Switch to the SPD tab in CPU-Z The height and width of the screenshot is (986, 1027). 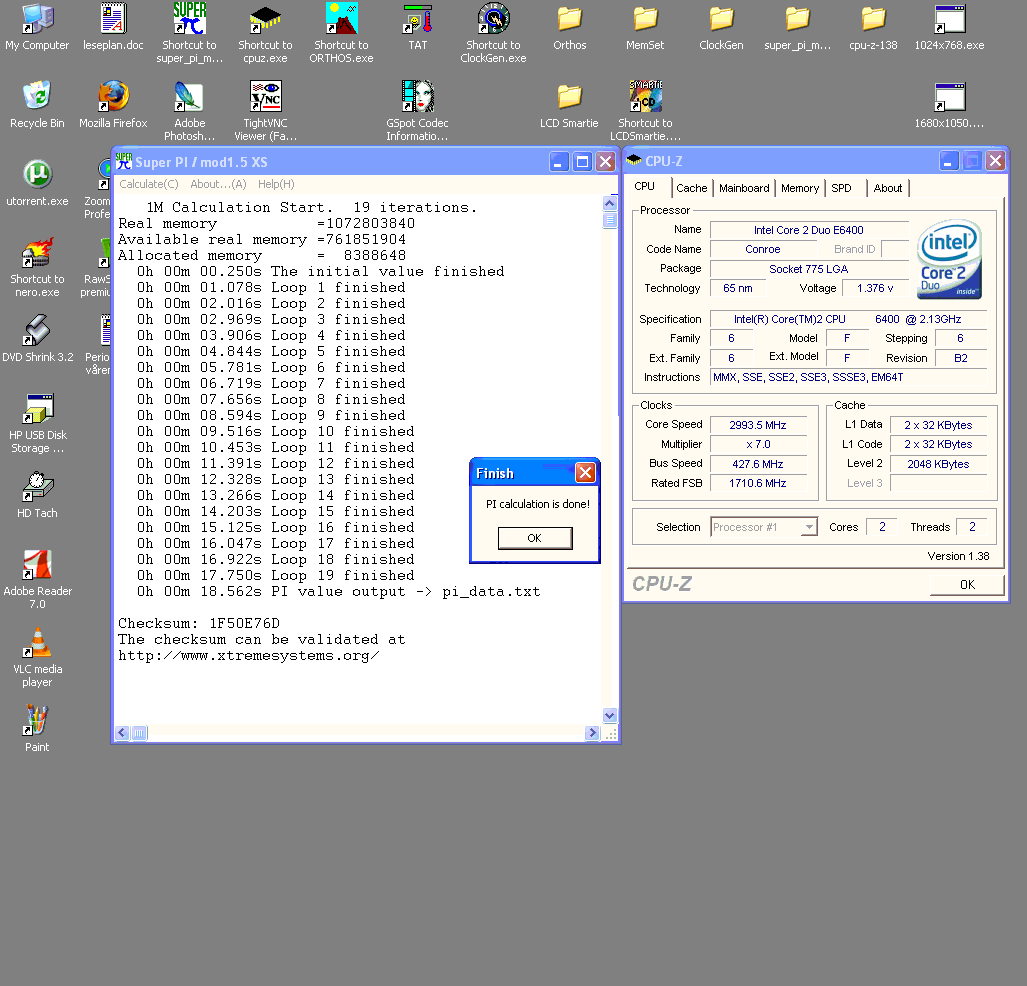[x=842, y=188]
